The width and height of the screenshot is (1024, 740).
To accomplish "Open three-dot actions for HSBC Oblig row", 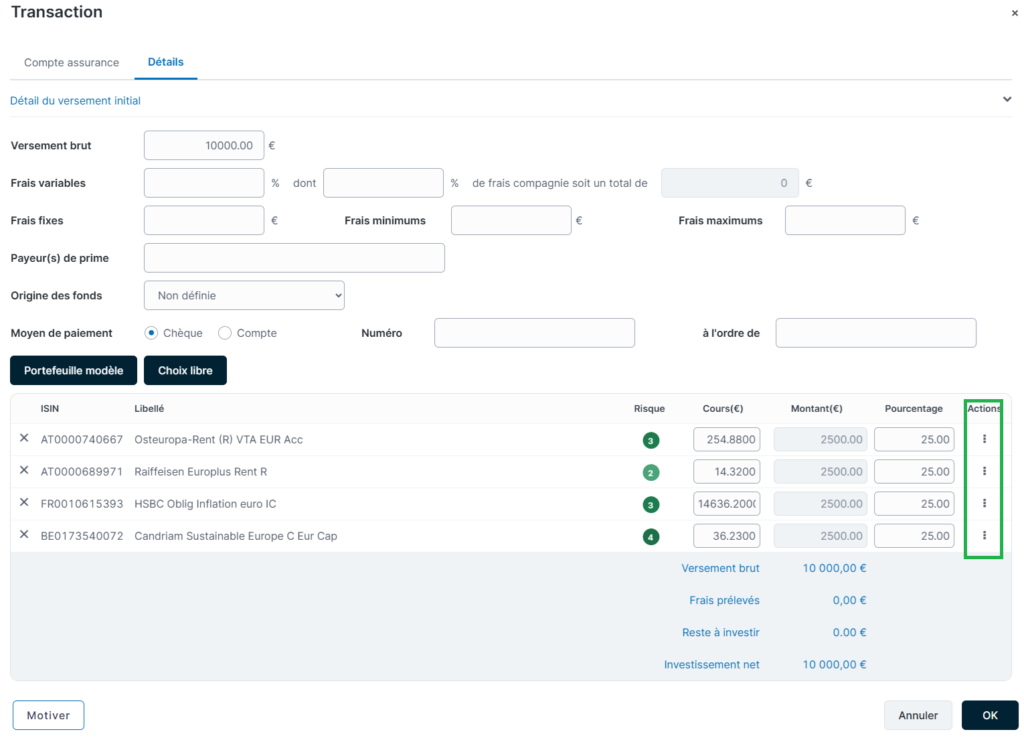I will [984, 503].
